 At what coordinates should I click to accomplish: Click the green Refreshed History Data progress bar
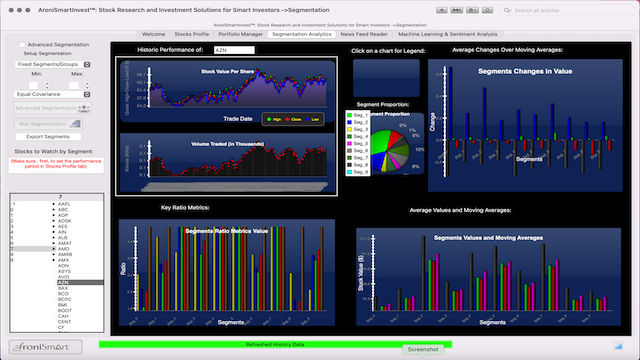point(275,344)
